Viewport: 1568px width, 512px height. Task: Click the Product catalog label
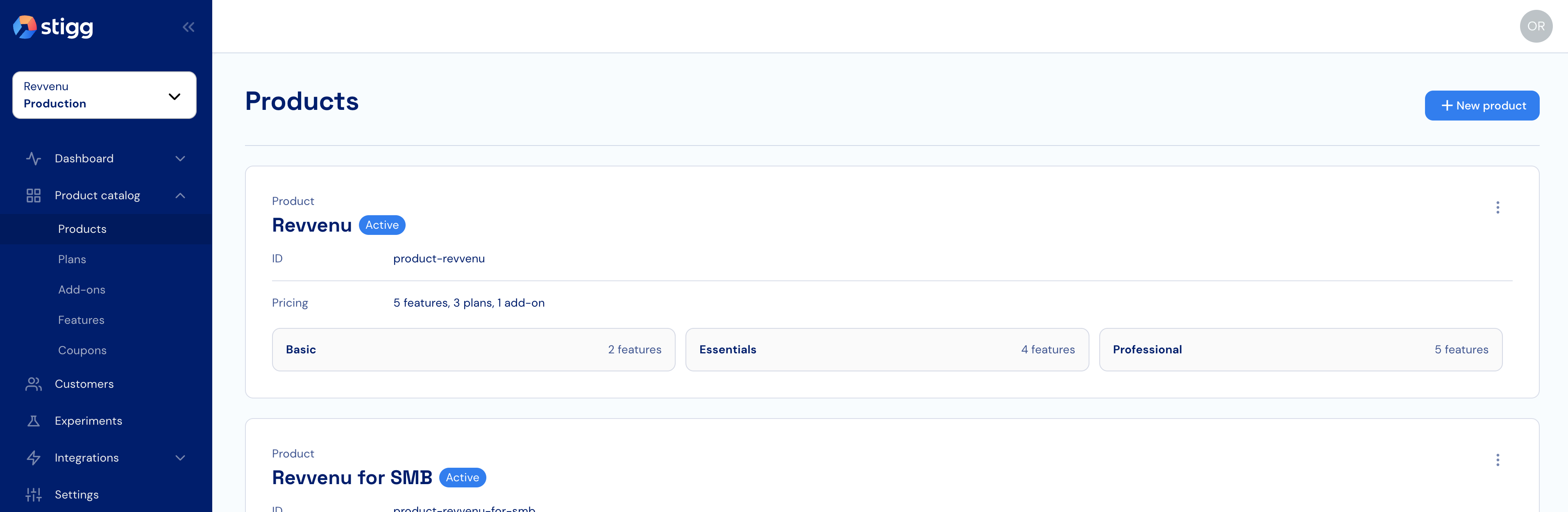(x=98, y=196)
